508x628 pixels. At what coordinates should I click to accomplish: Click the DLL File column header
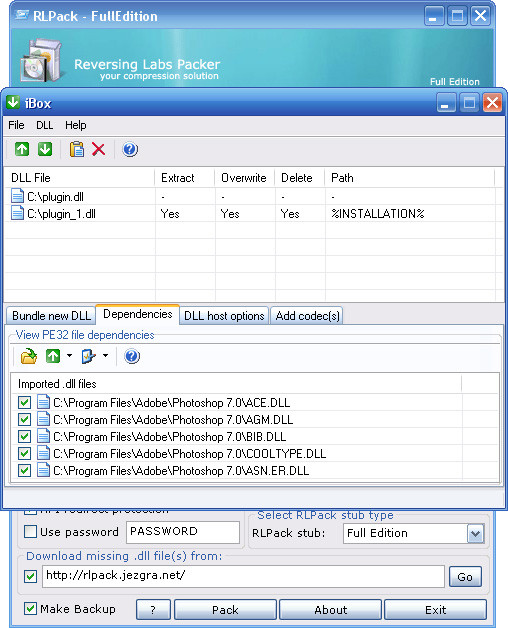(x=79, y=177)
